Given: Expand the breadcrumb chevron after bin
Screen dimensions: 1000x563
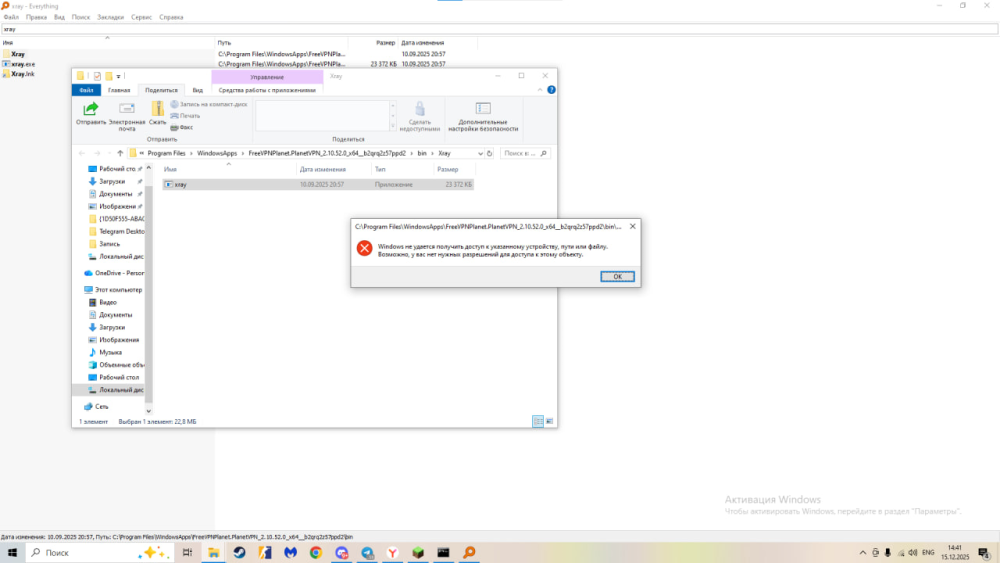Looking at the screenshot, I should pyautogui.click(x=432, y=154).
